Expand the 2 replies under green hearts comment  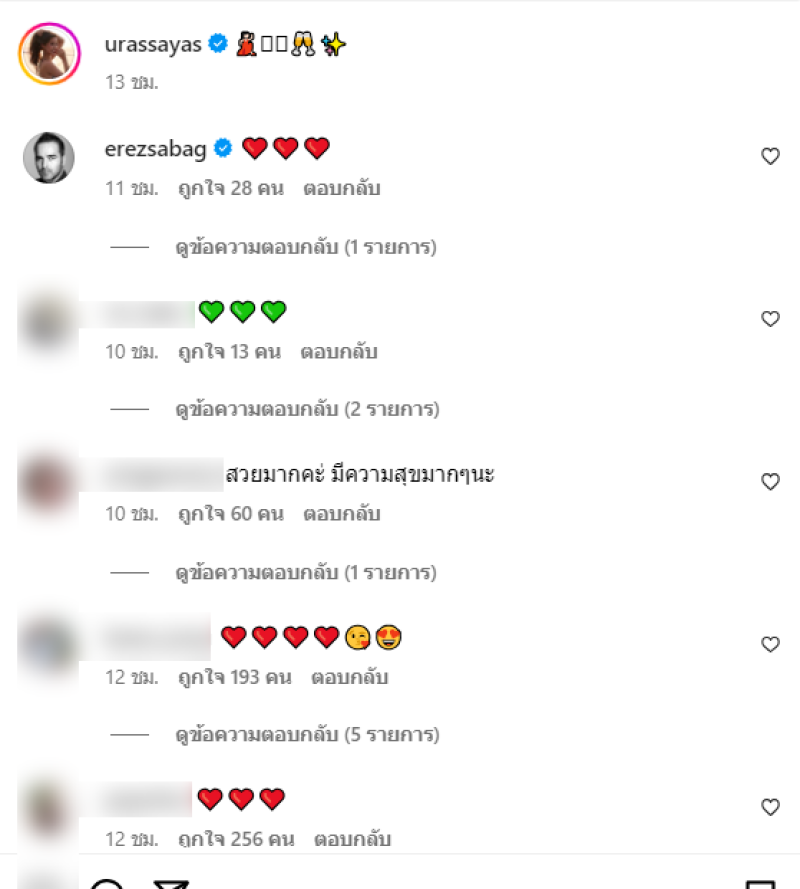(307, 409)
